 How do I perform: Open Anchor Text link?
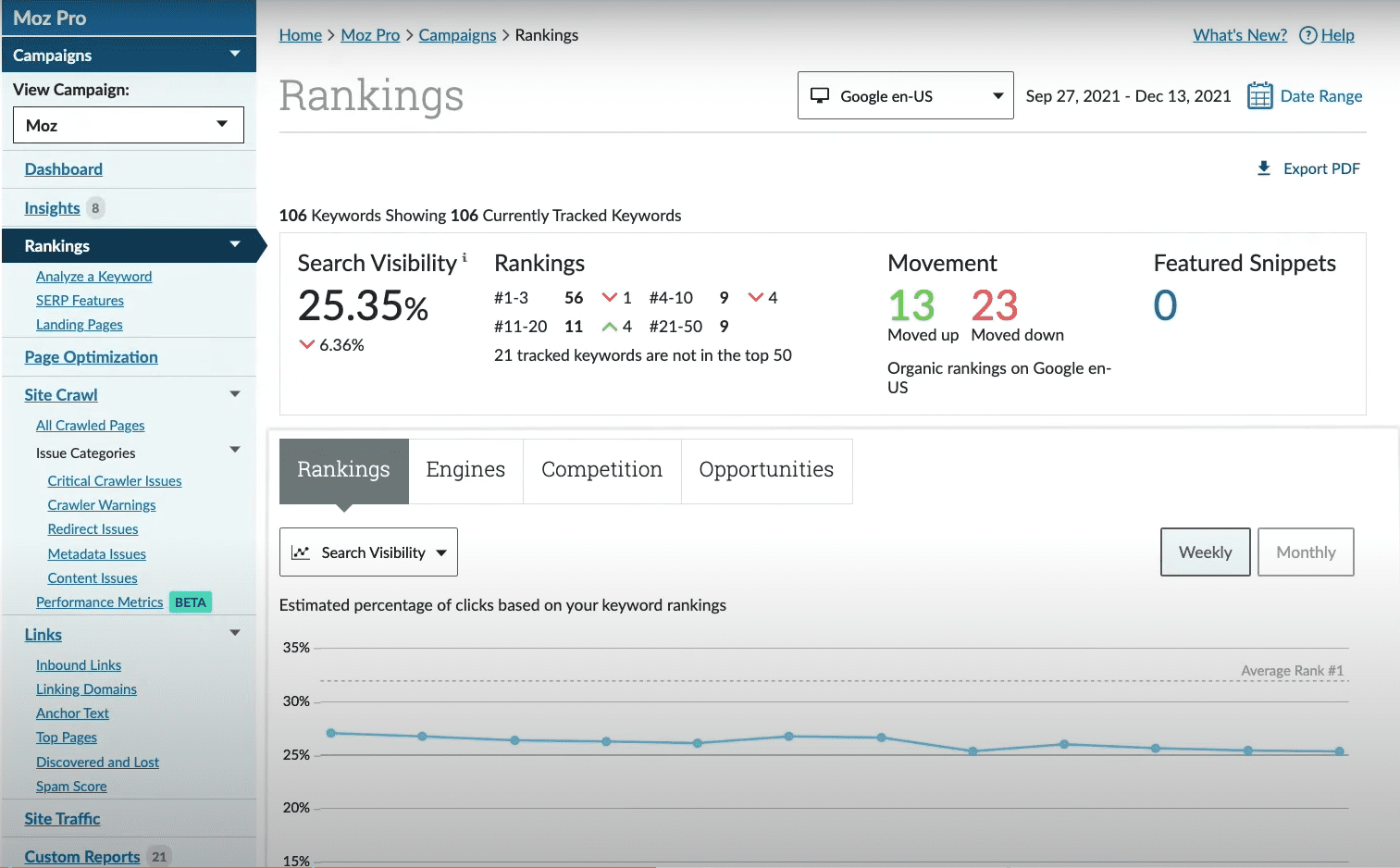(x=72, y=713)
